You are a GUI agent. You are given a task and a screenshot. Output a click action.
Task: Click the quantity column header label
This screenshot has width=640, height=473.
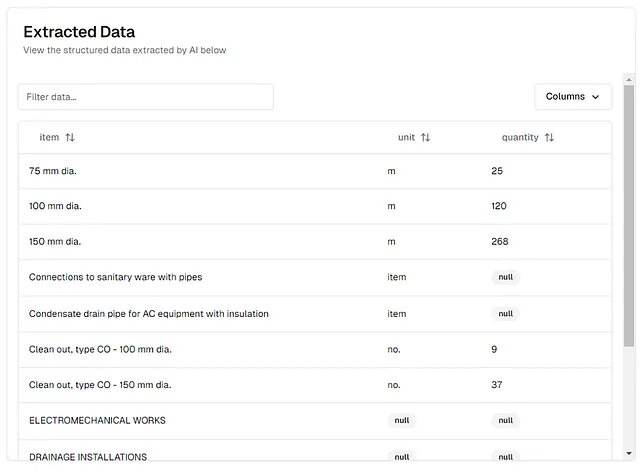tap(520, 138)
